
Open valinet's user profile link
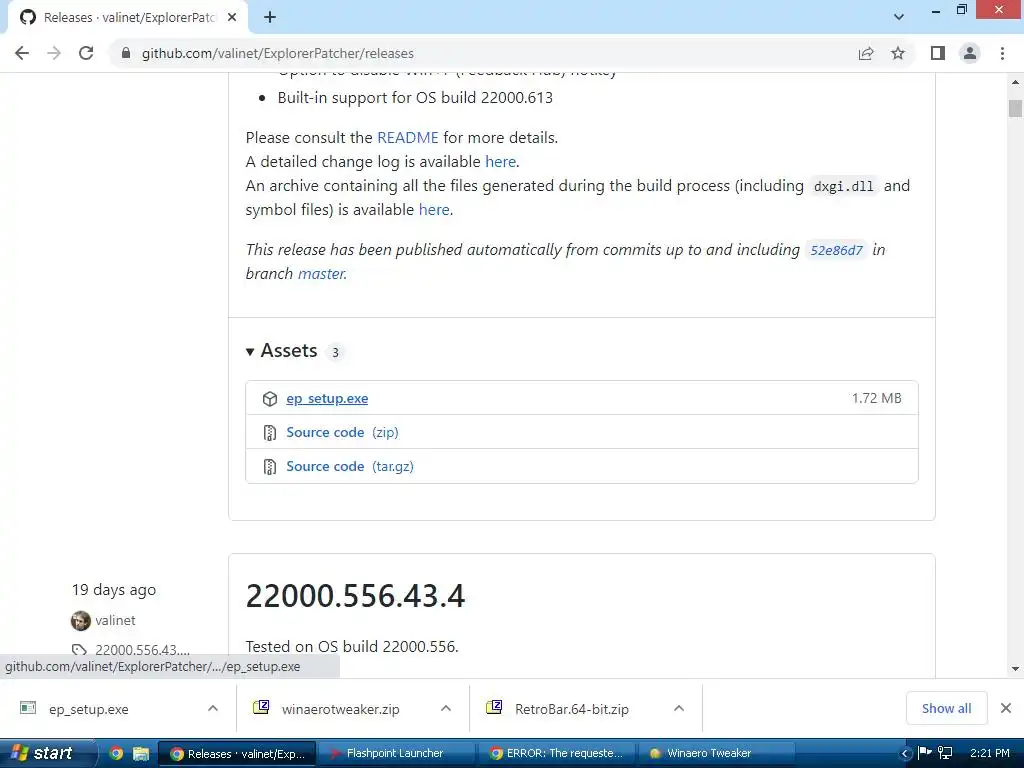coord(115,620)
